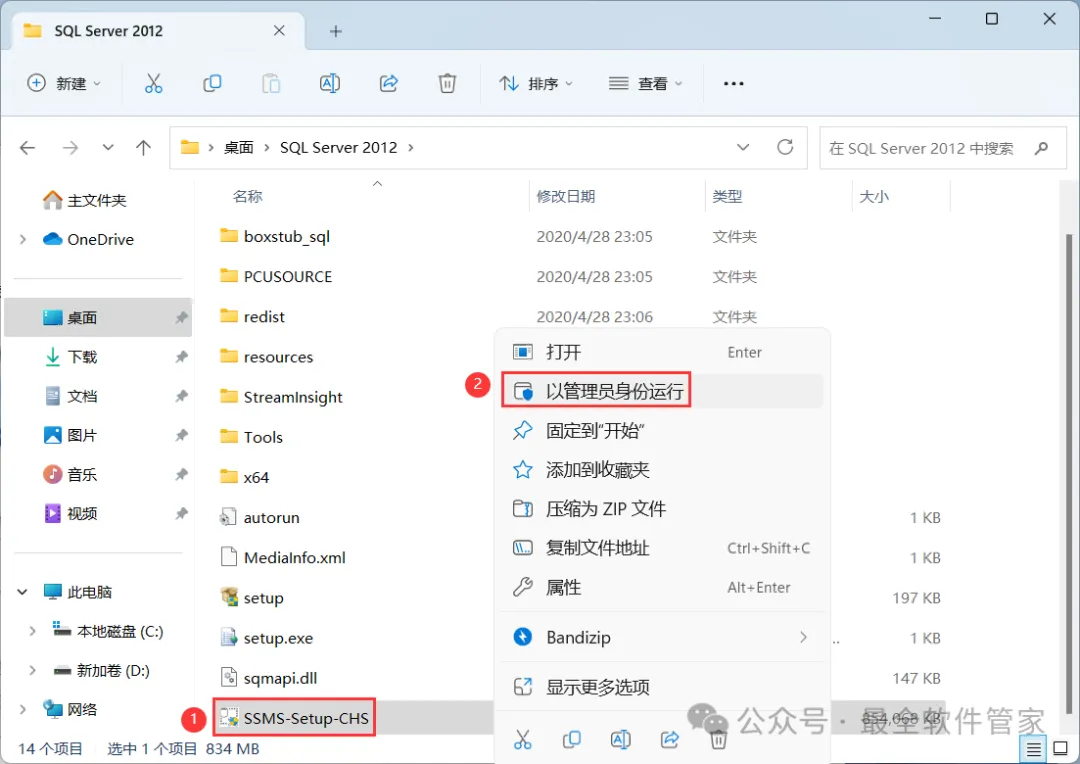Expand the 新加卷 (D:) node
The height and width of the screenshot is (764, 1080).
point(32,670)
